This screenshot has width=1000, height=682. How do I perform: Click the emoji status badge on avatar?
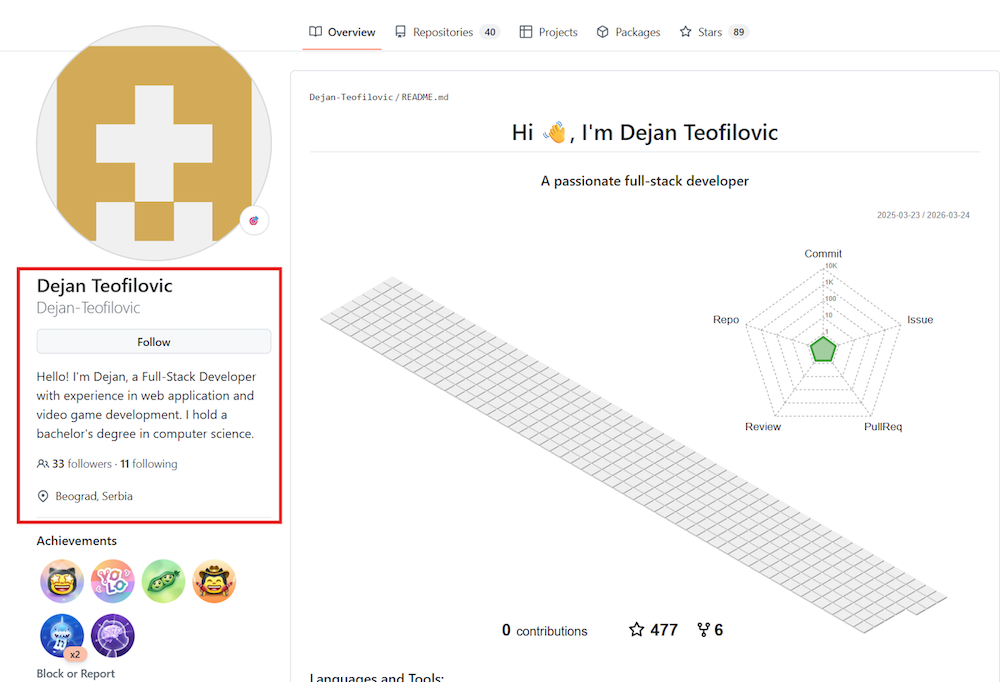coord(254,220)
